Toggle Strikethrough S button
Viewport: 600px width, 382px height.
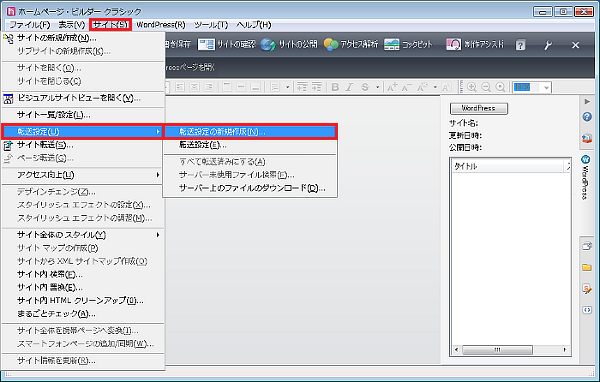point(365,87)
